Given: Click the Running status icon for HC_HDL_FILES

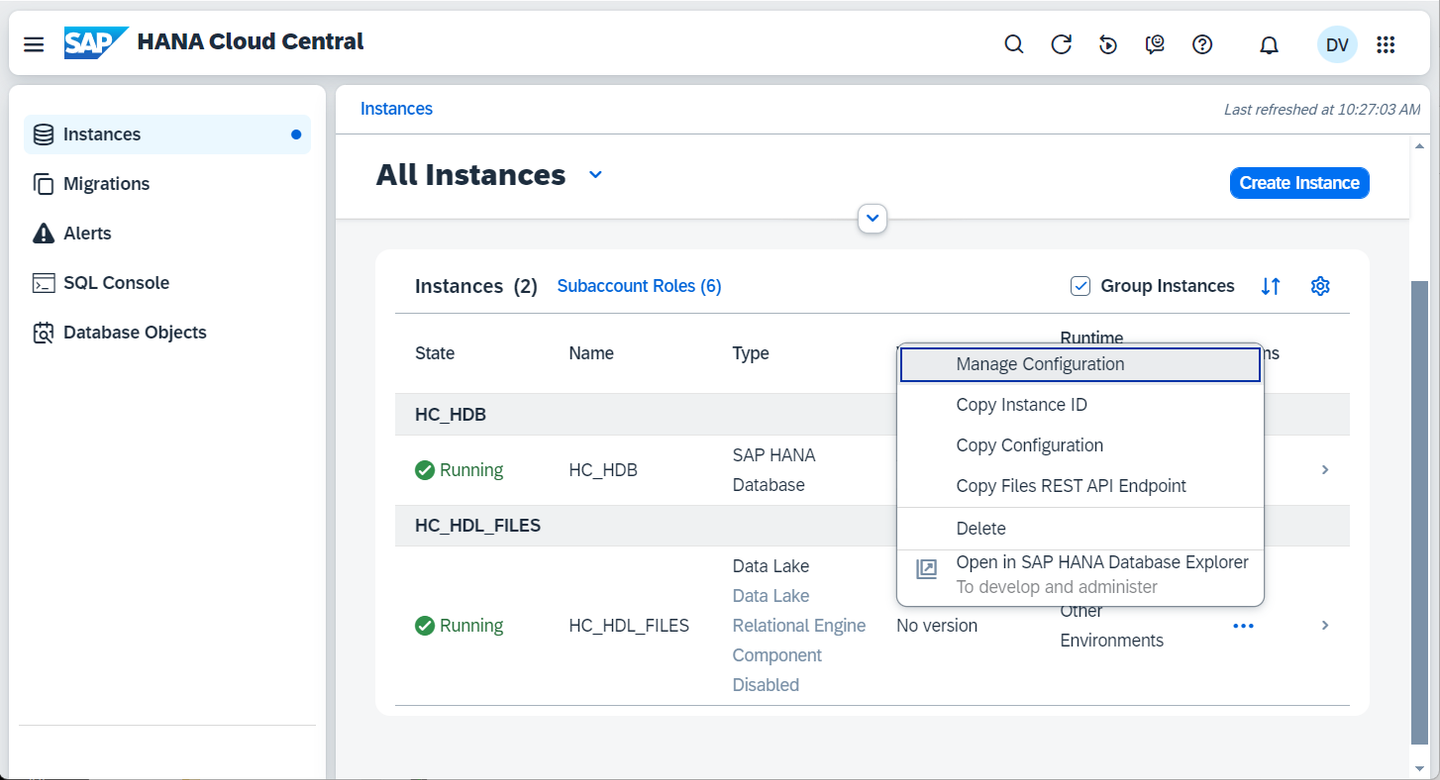Looking at the screenshot, I should pyautogui.click(x=425, y=626).
